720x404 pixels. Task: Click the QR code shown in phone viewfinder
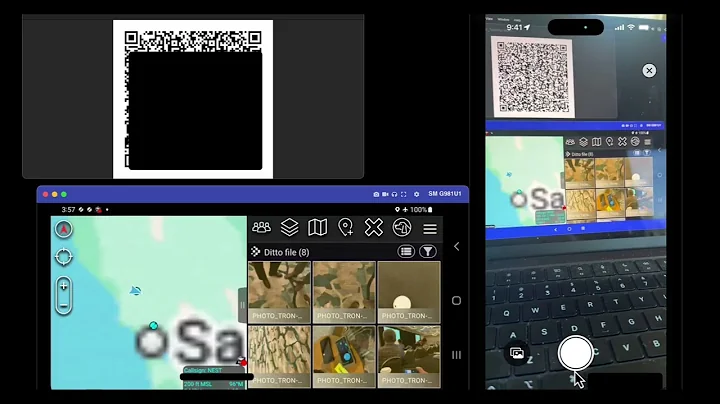click(x=533, y=77)
